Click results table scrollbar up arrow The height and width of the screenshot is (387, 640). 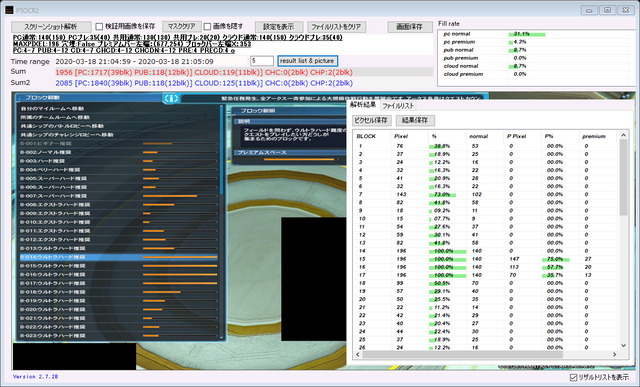coord(623,135)
